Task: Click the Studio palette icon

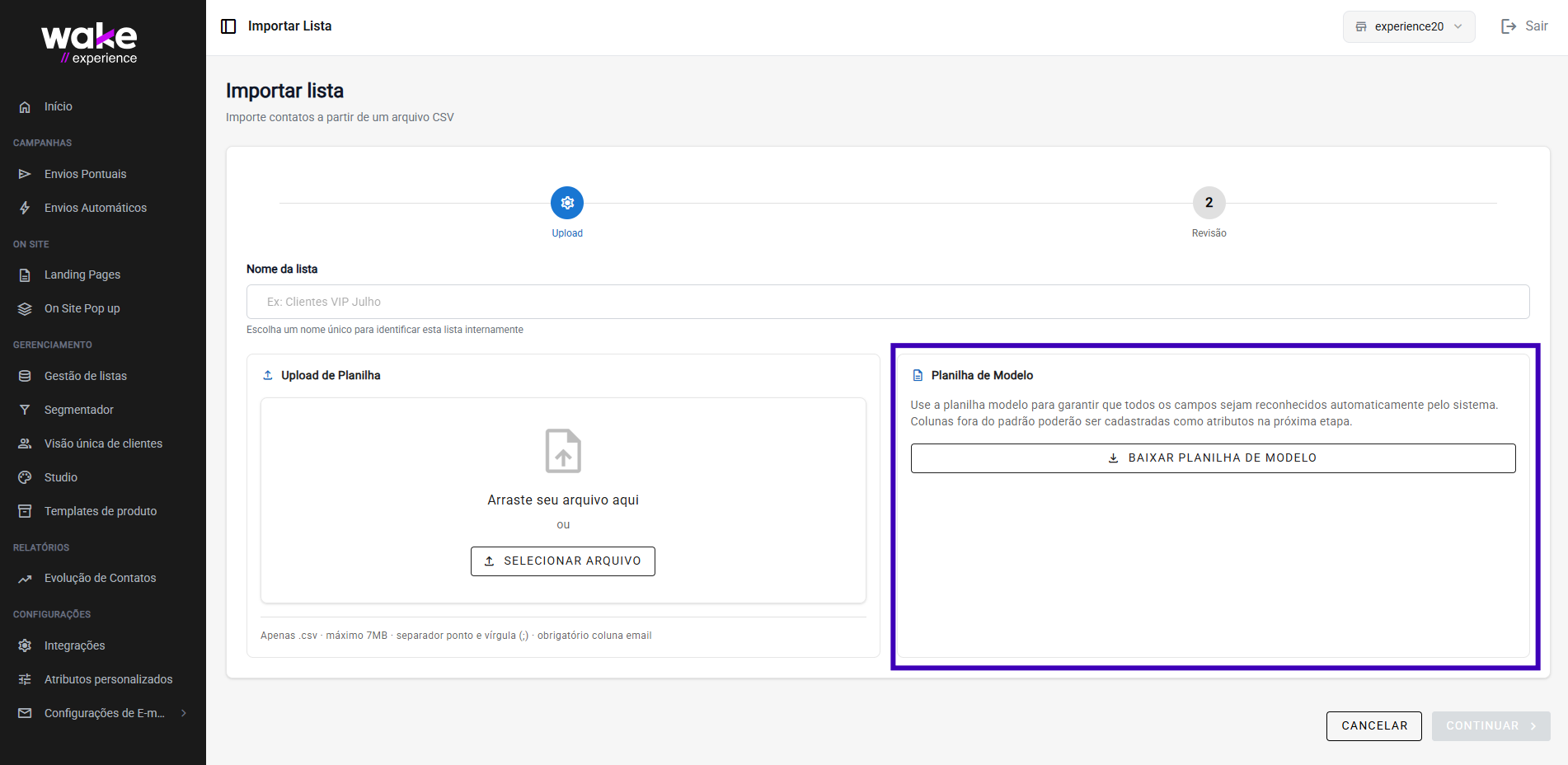Action: point(25,477)
